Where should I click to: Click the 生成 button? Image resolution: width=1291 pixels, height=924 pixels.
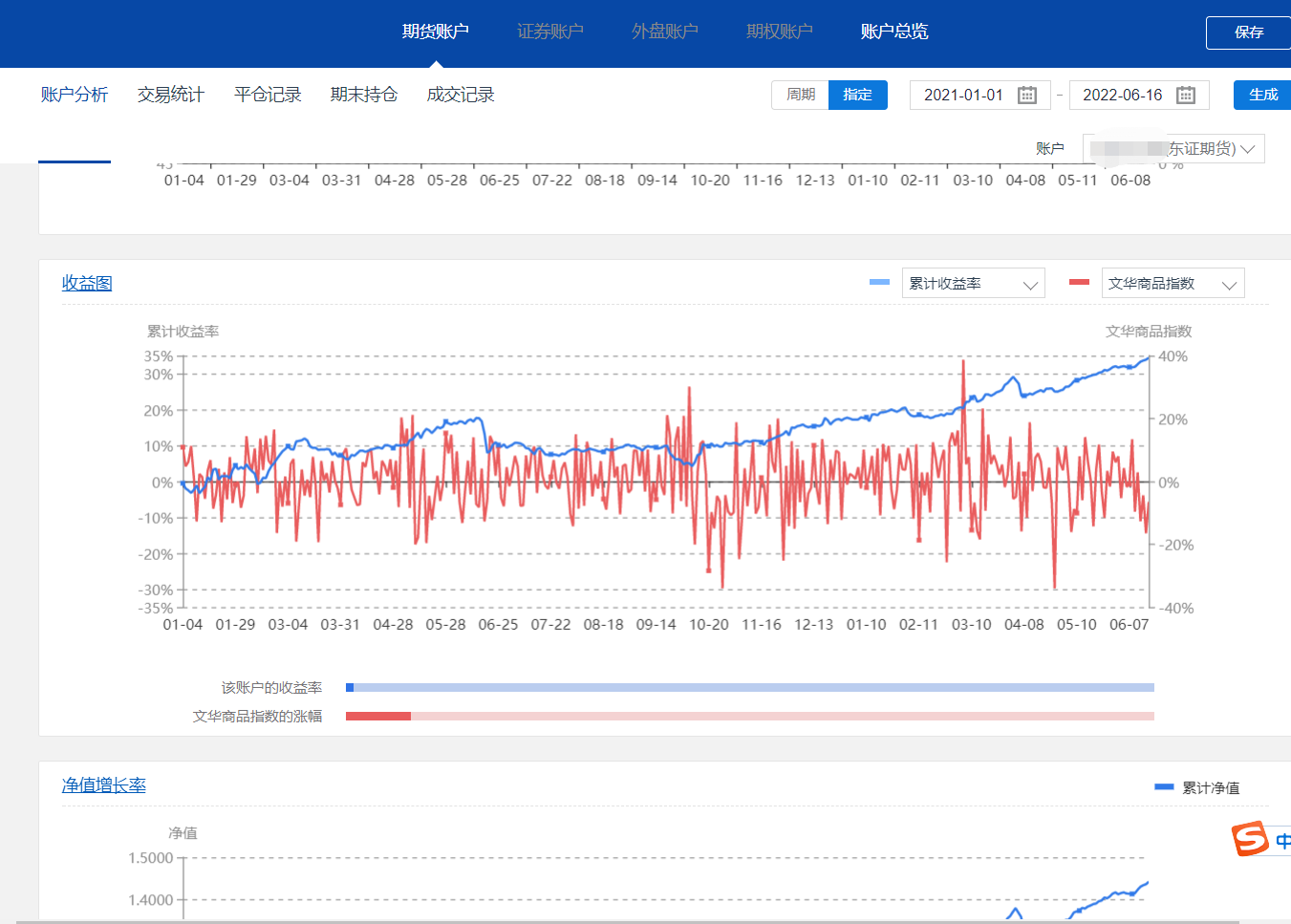(1262, 95)
